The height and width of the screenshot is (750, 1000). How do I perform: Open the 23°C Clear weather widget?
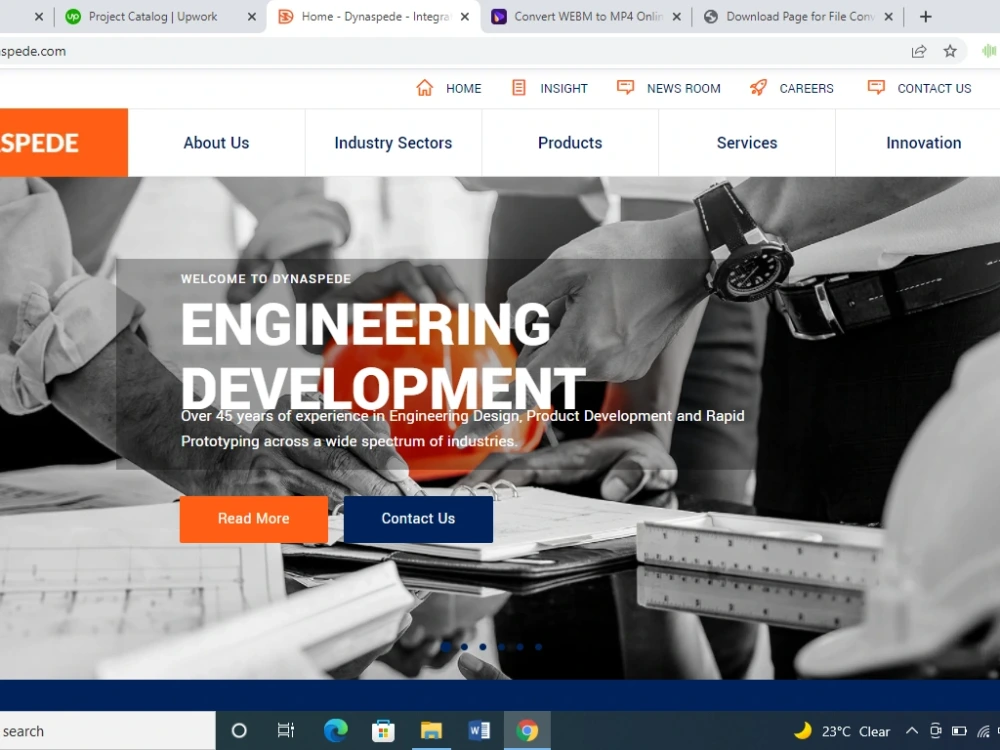[x=842, y=731]
